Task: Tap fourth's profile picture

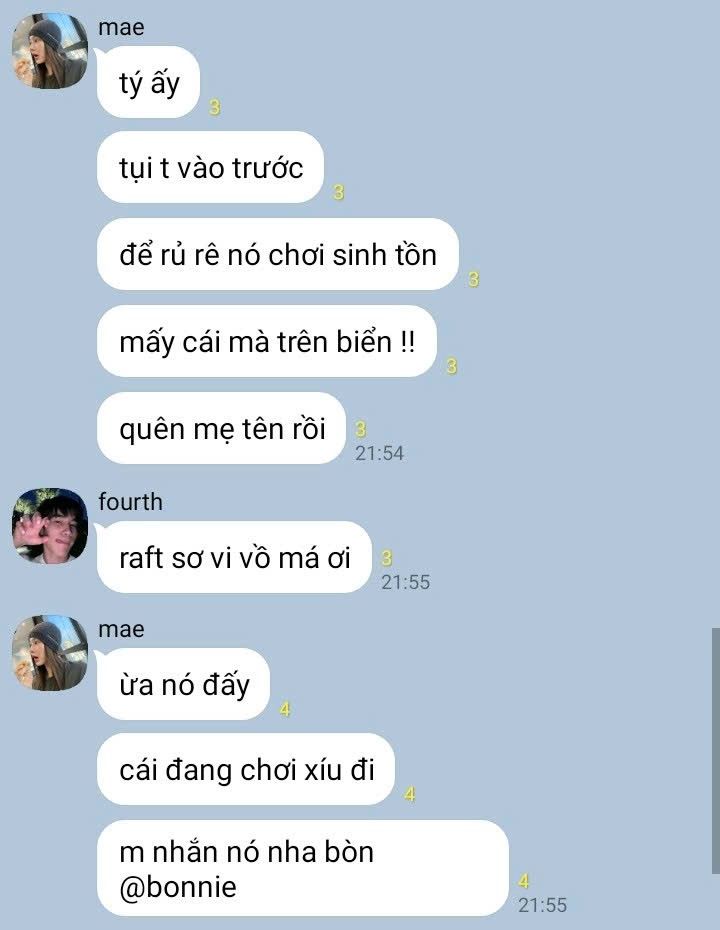Action: pos(50,526)
